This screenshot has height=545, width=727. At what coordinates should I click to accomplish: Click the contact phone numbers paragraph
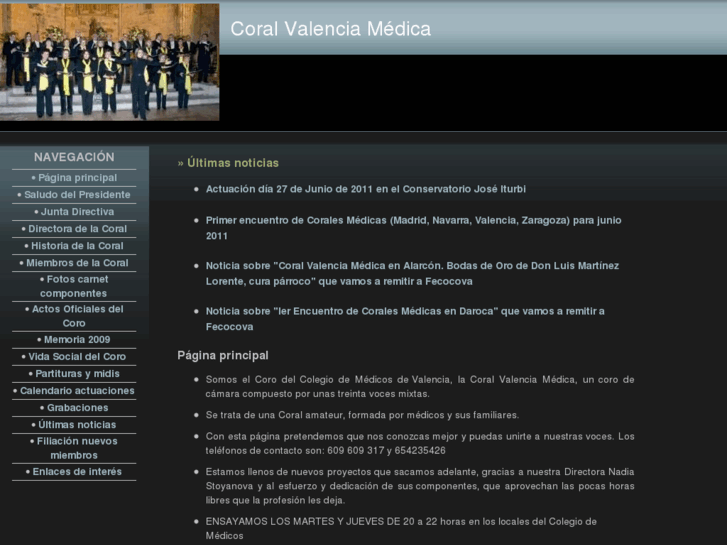coord(420,443)
